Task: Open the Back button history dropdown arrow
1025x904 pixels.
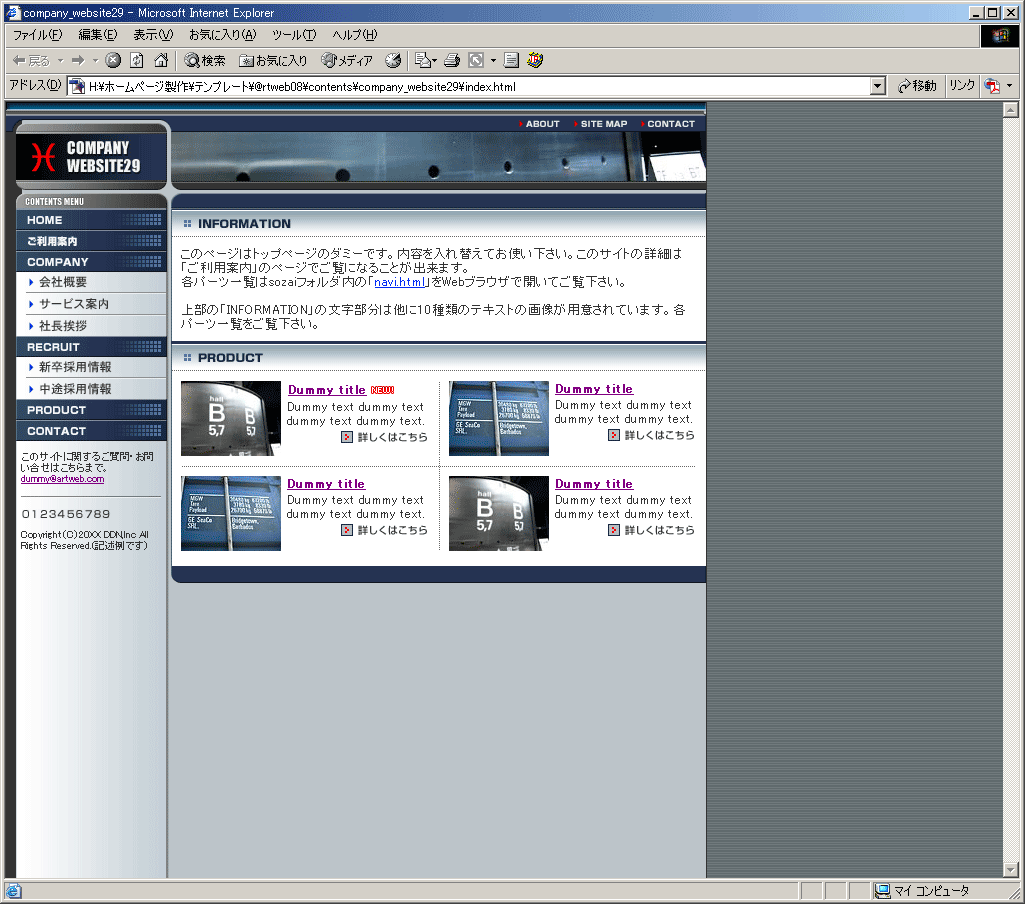Action: (x=60, y=61)
